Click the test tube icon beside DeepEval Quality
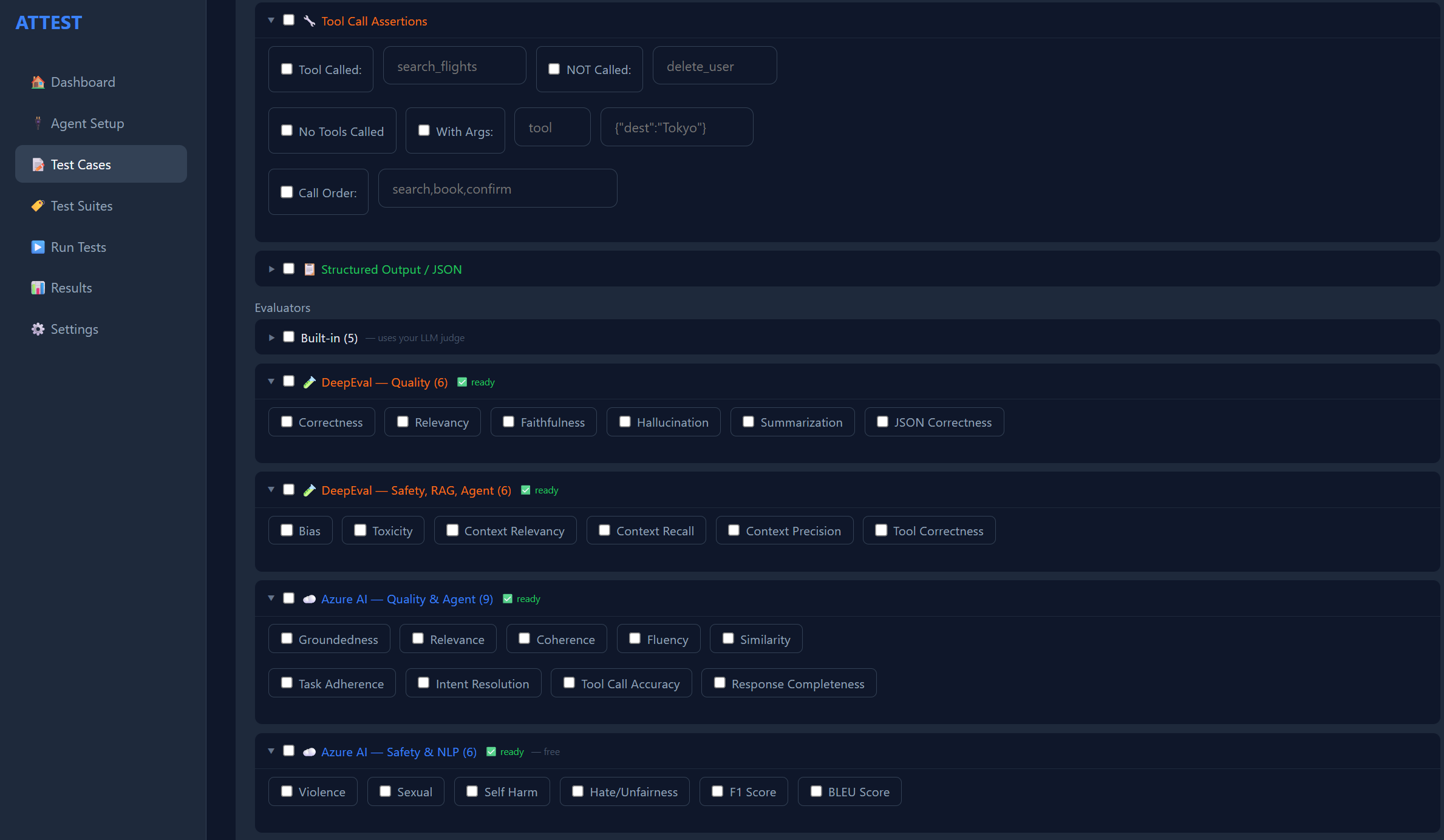Viewport: 1444px width, 840px height. tap(309, 382)
